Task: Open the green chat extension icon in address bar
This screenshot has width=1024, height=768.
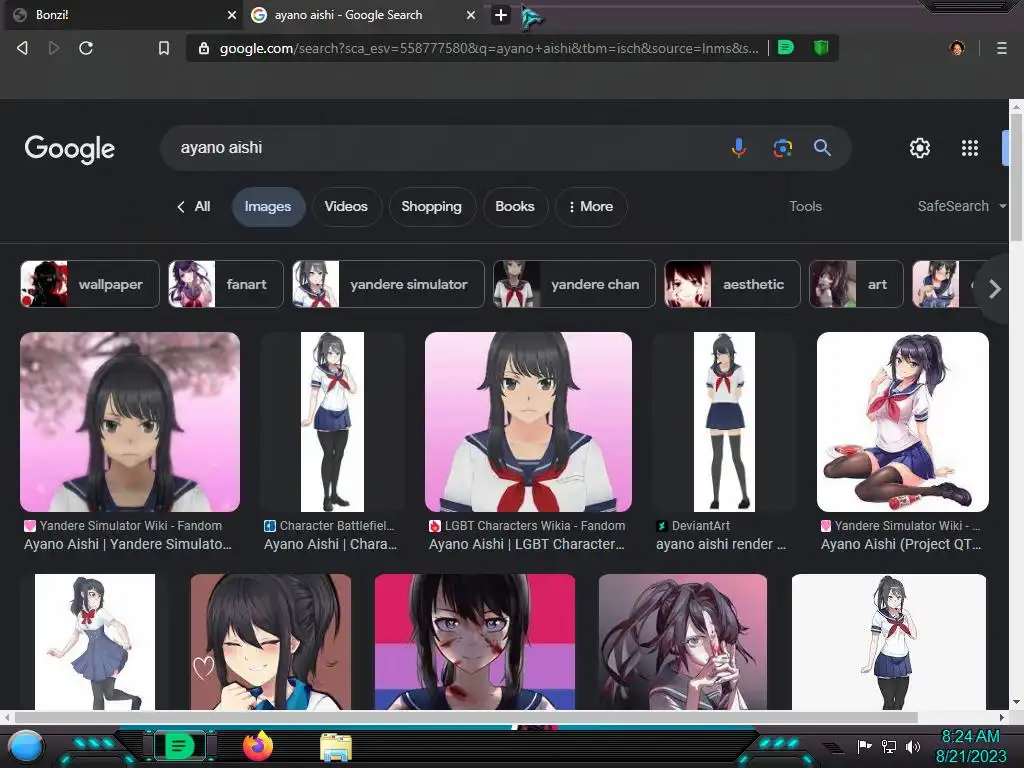Action: [x=786, y=48]
